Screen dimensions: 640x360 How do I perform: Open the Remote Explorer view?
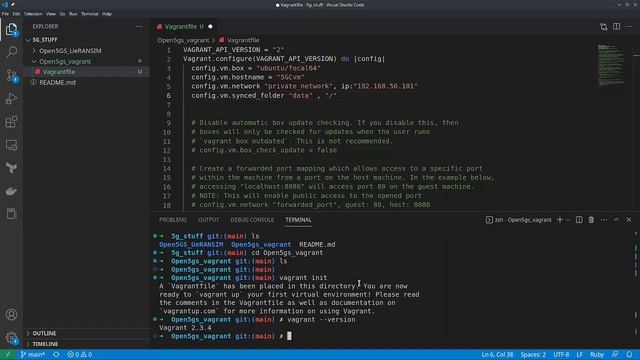tap(11, 145)
